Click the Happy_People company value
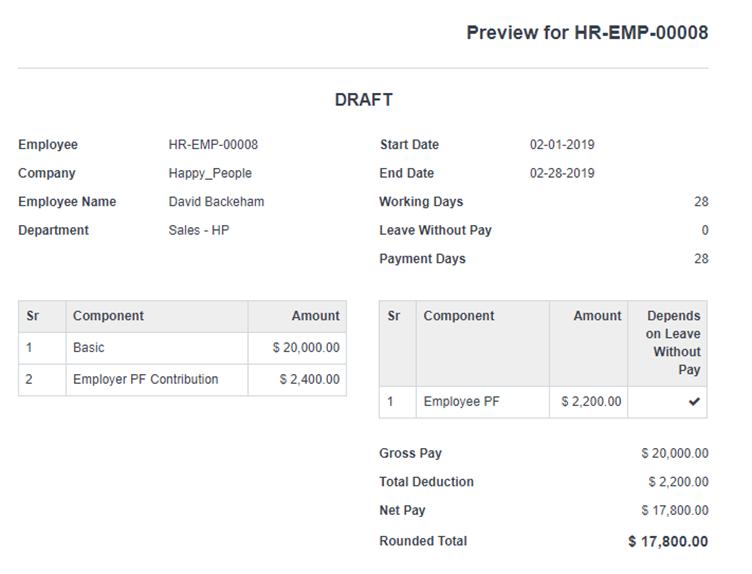This screenshot has width=752, height=574. (210, 173)
